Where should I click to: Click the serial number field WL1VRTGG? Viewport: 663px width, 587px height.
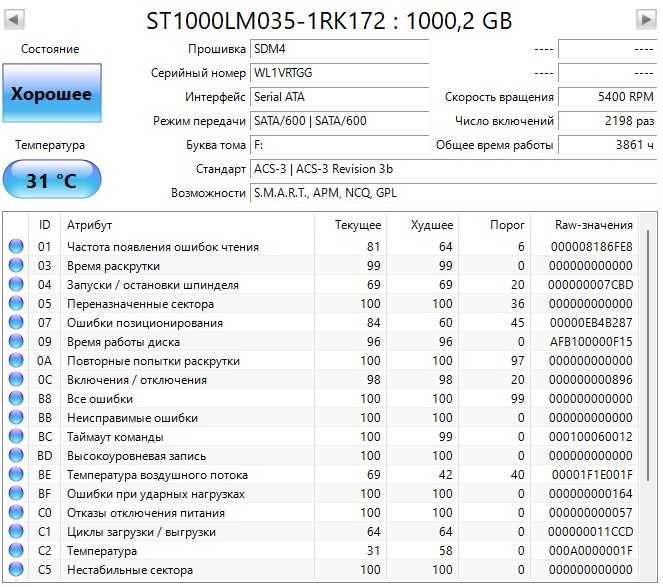pyautogui.click(x=340, y=73)
